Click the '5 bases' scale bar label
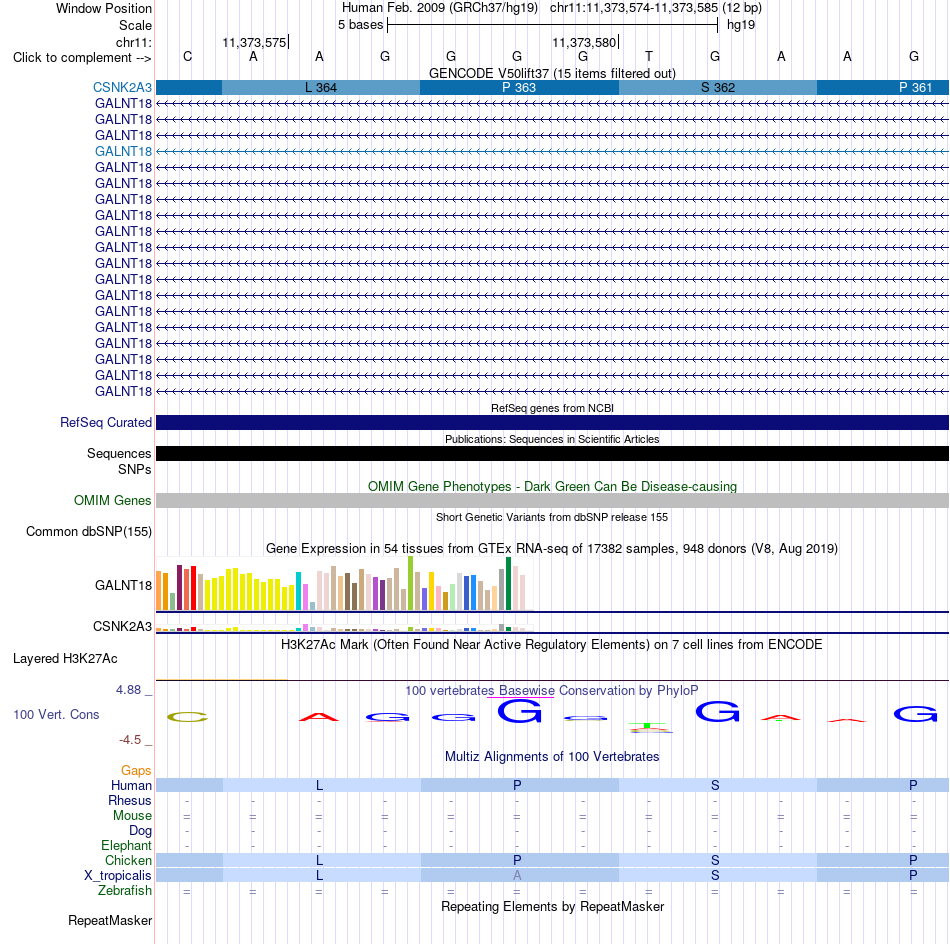The height and width of the screenshot is (944, 950). (360, 25)
